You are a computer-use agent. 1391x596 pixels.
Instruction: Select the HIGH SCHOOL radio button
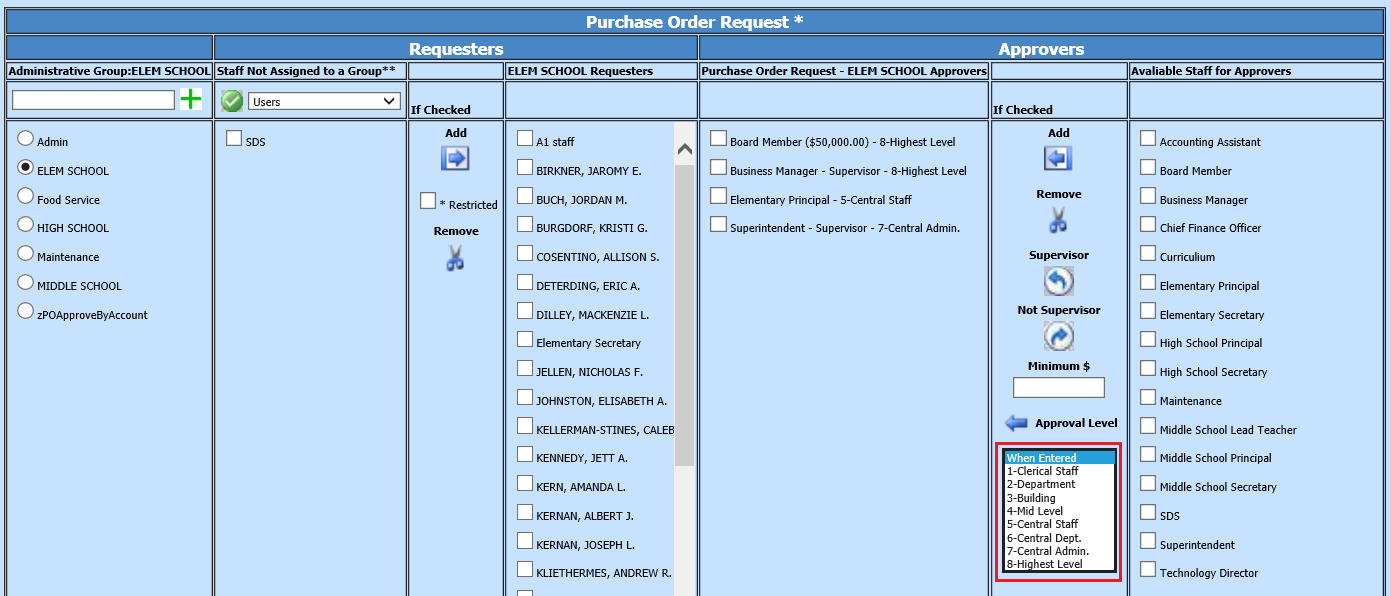click(x=26, y=226)
